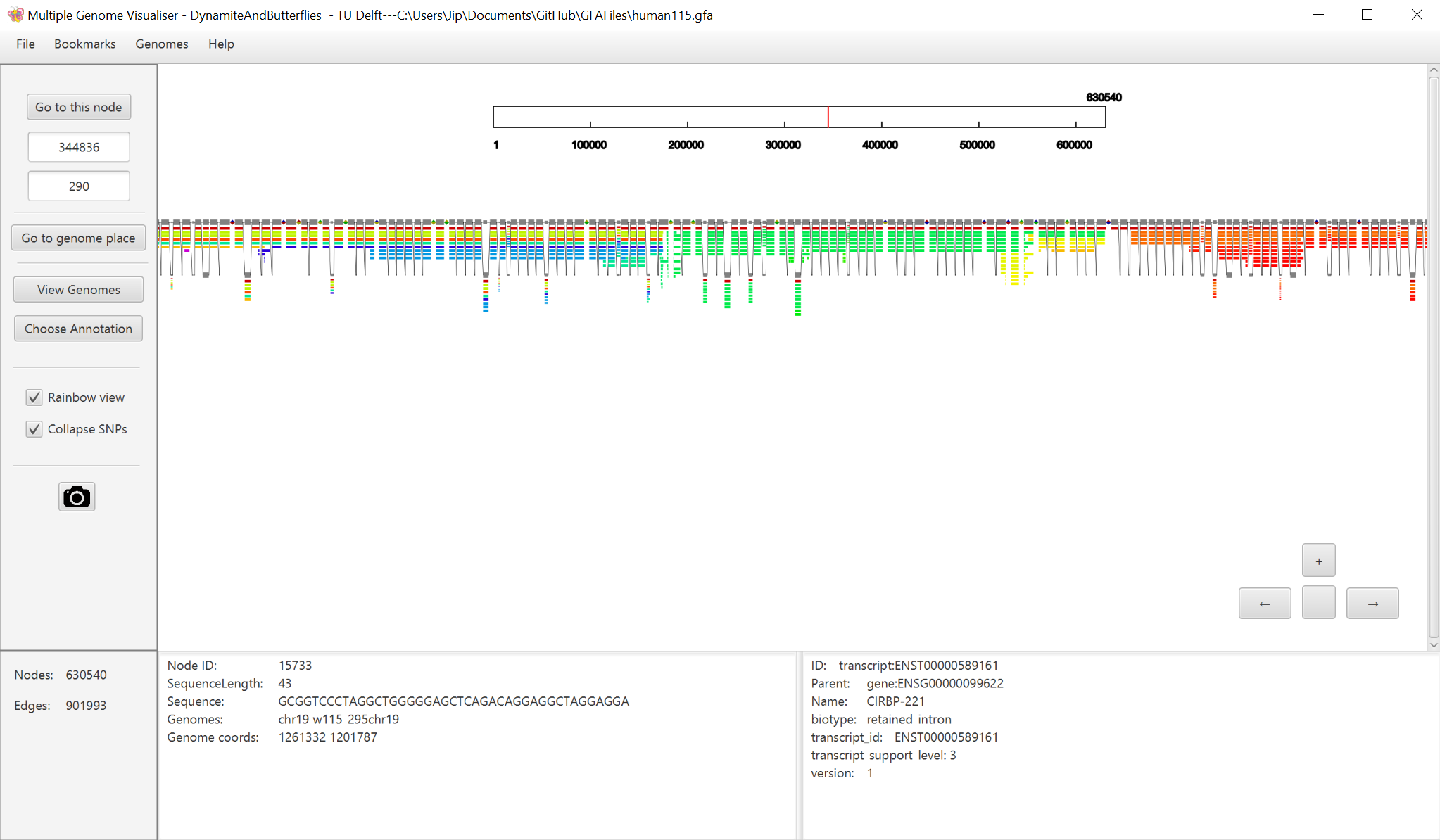Click Go to this node button

[x=79, y=107]
